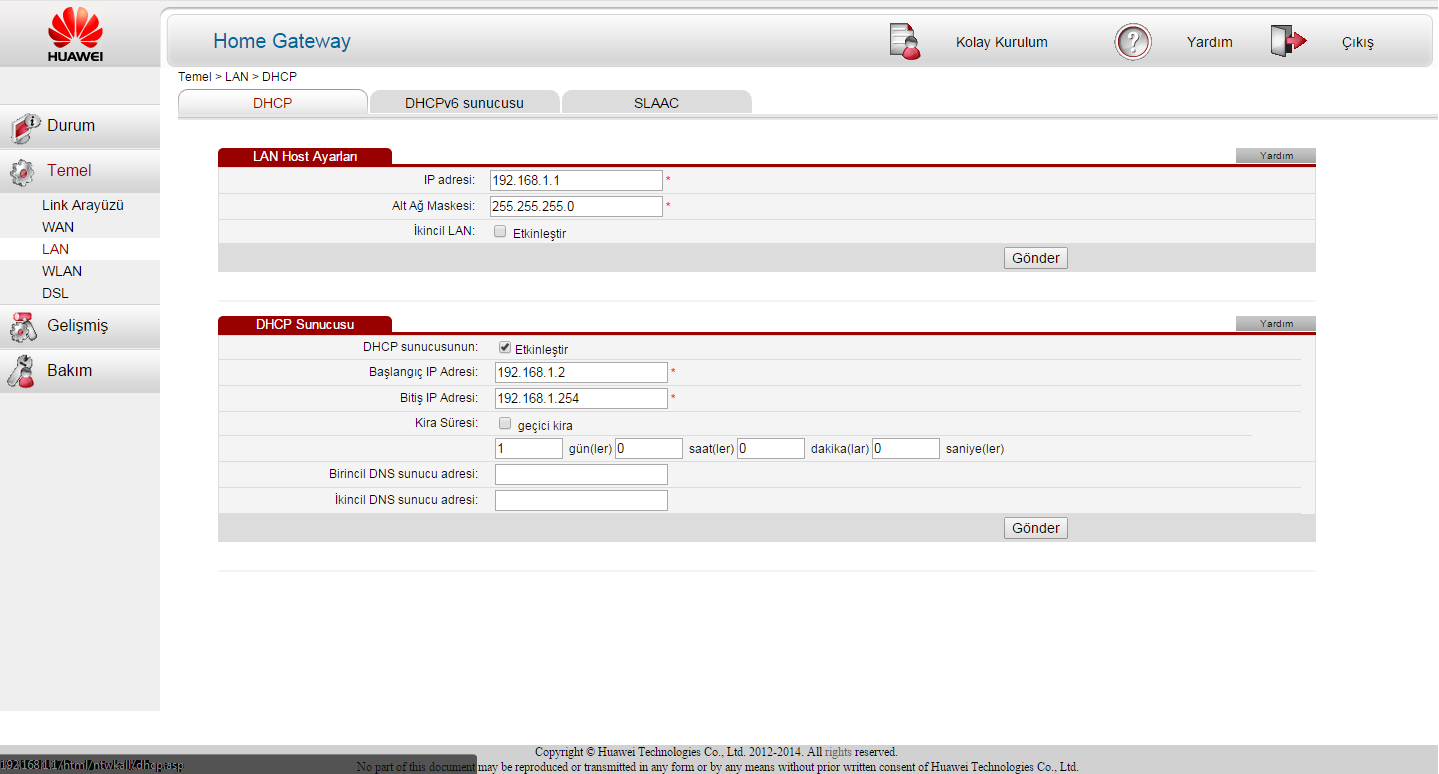1439x774 pixels.
Task: Enable the İkincil LAN checkbox
Action: click(x=500, y=231)
